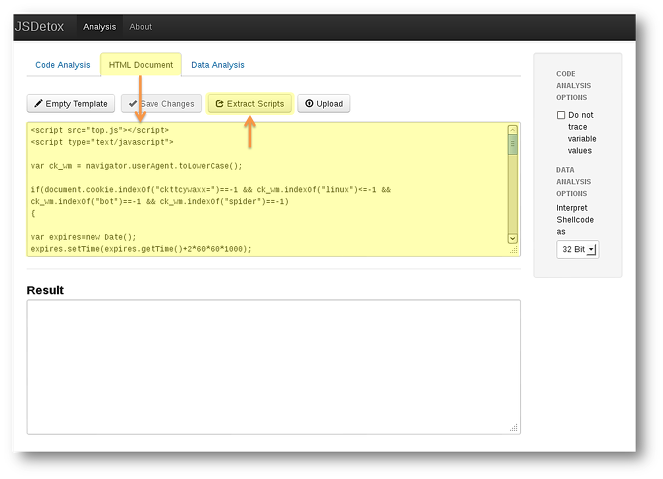Open the Analysis menu in navbar
This screenshot has height=479, width=663.
tap(99, 27)
